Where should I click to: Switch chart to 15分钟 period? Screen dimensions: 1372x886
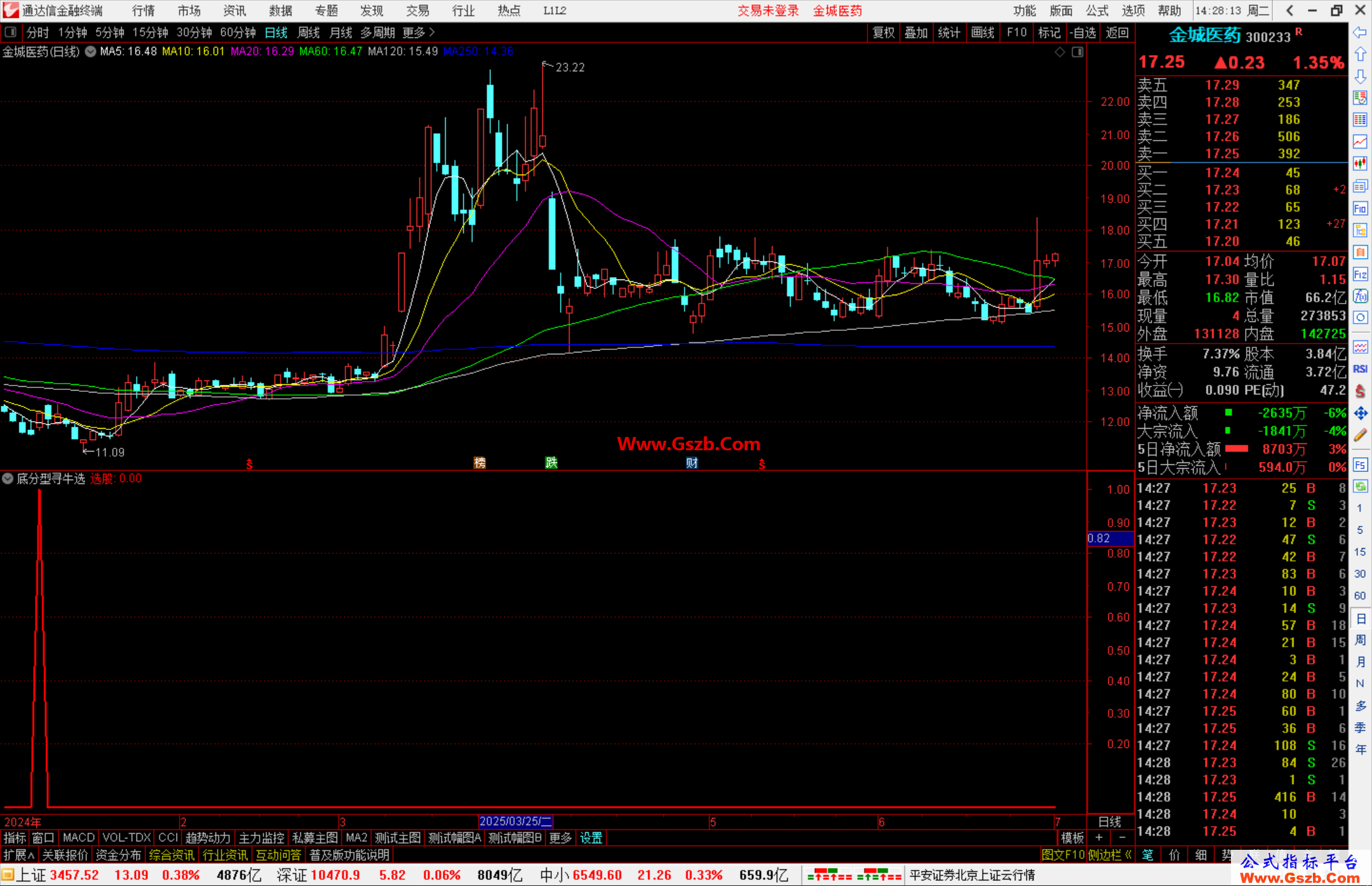coord(150,32)
